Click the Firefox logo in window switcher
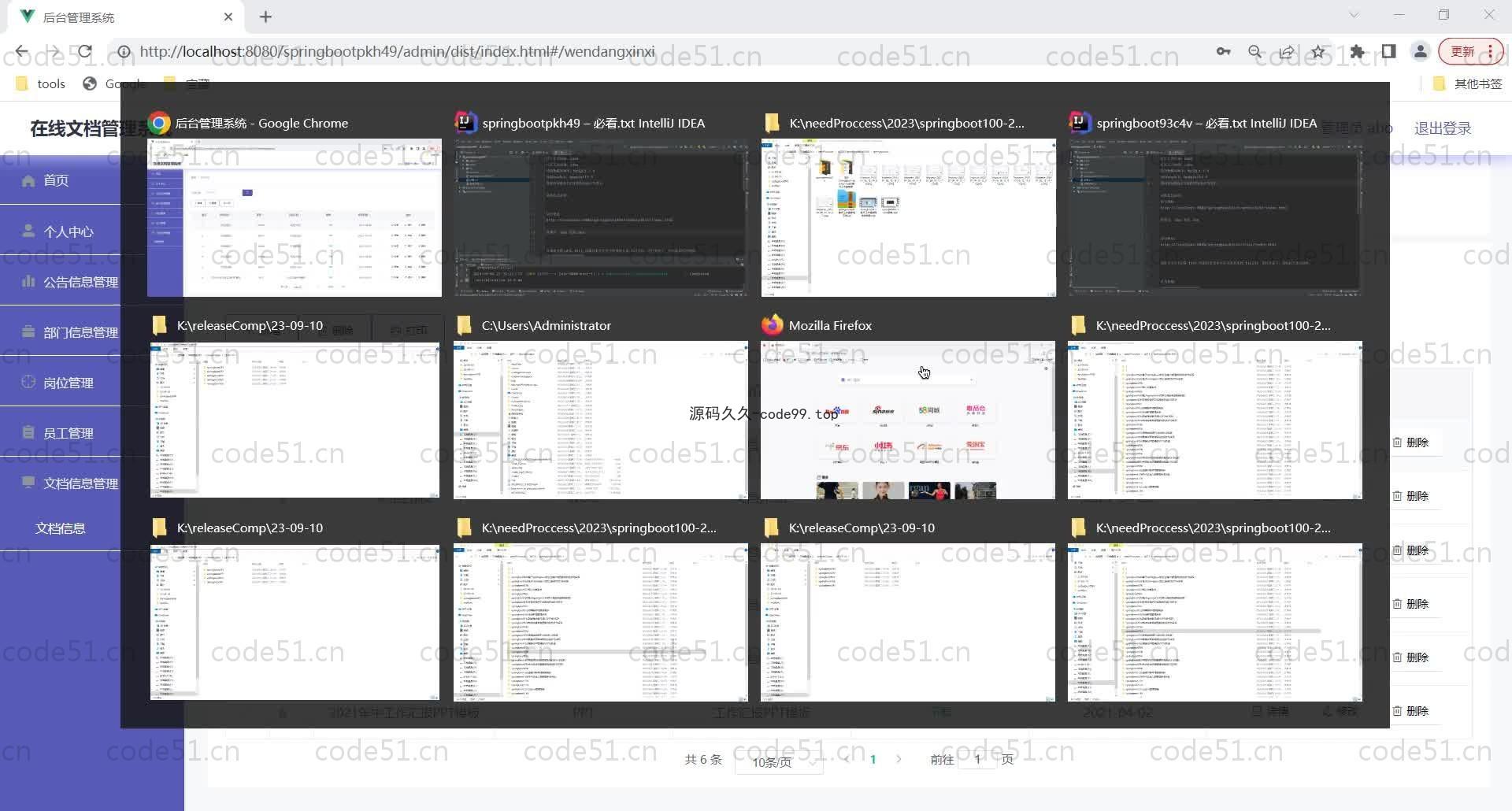This screenshot has height=811, width=1512. click(x=773, y=324)
